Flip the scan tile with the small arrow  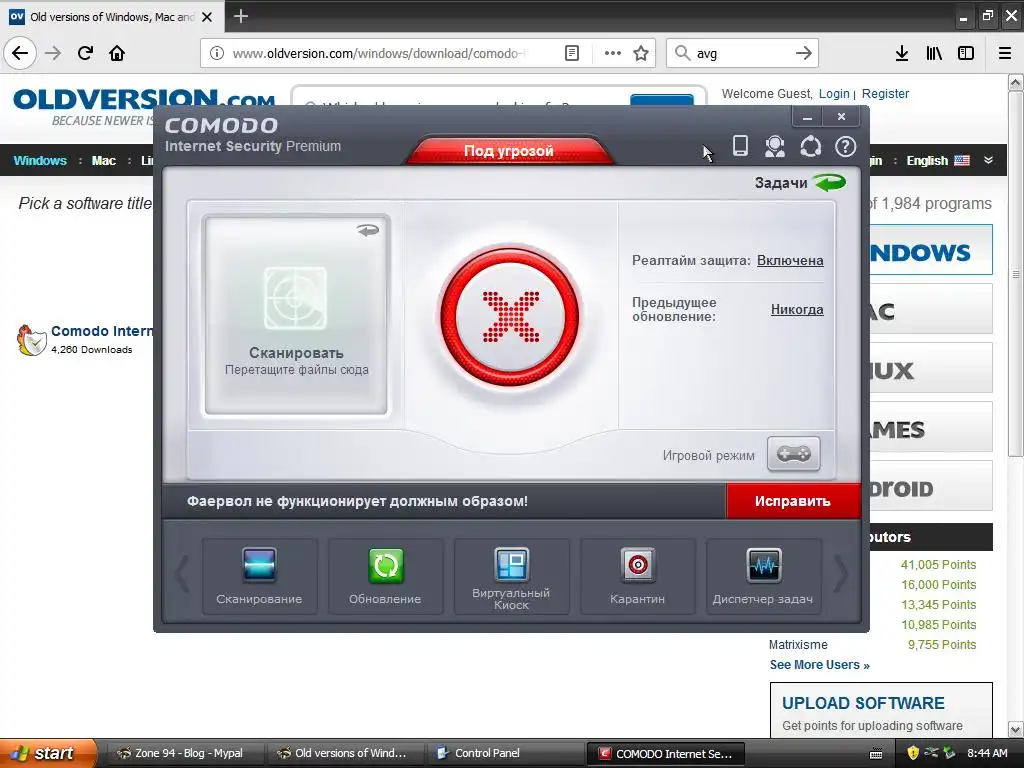[x=368, y=230]
